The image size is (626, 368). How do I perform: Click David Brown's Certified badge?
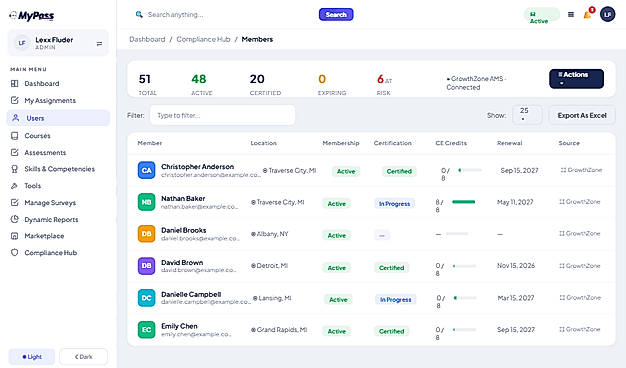(x=391, y=267)
